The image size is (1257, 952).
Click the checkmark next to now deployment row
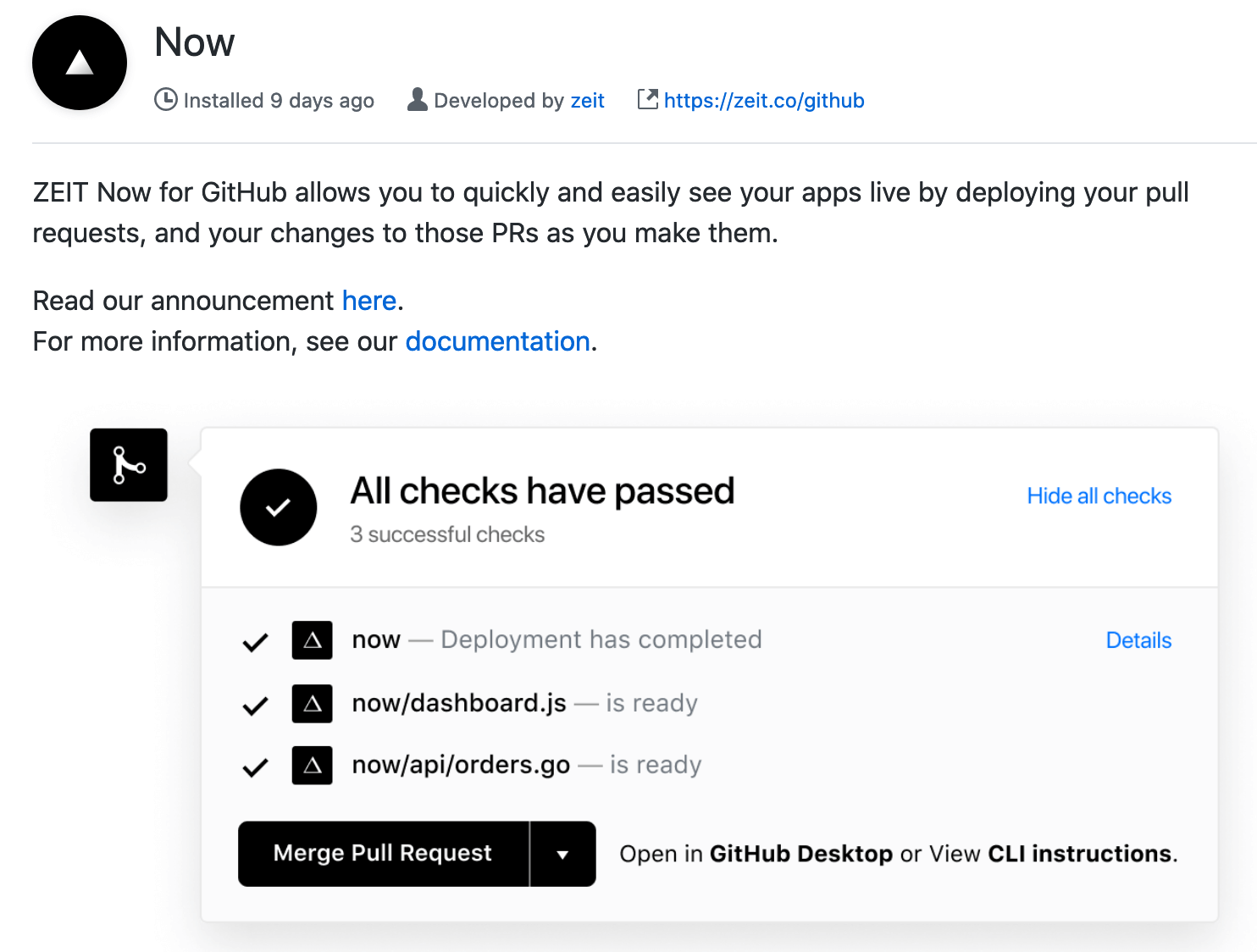tap(255, 642)
